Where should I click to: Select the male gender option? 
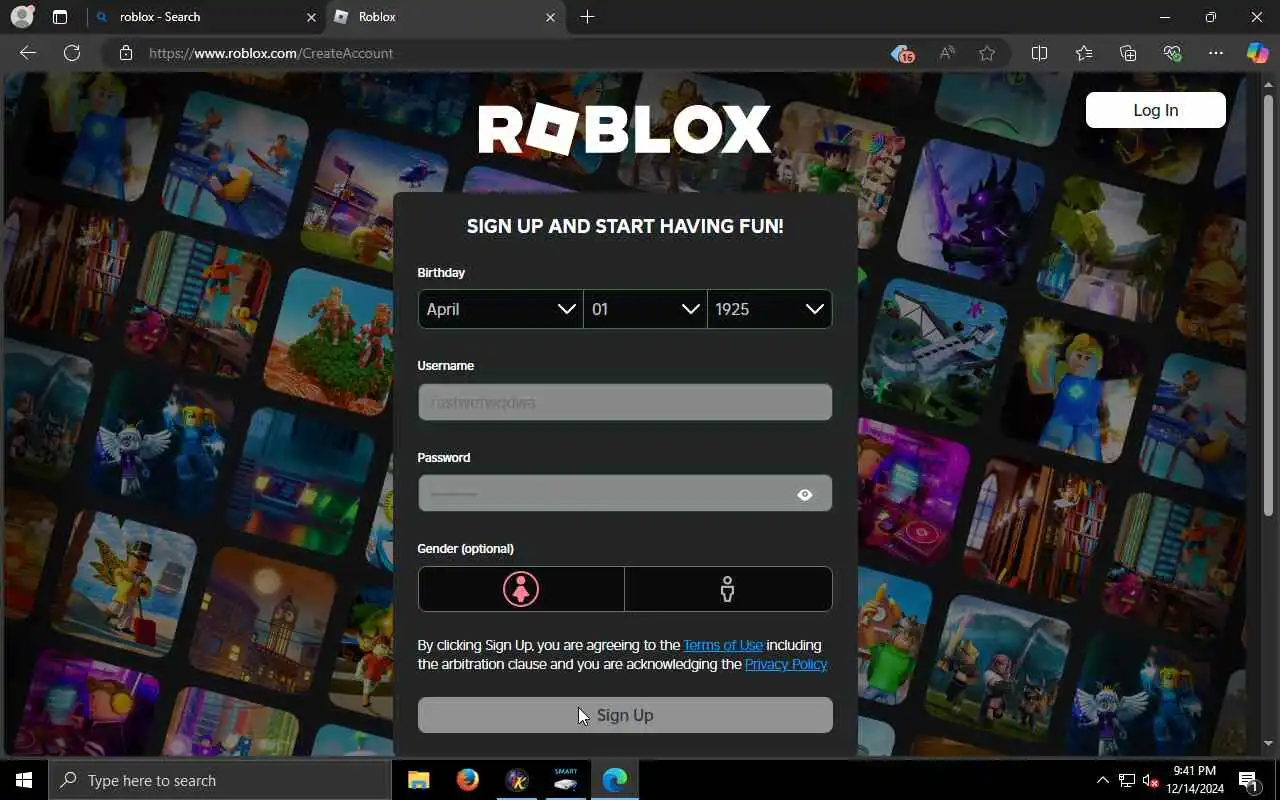click(728, 589)
